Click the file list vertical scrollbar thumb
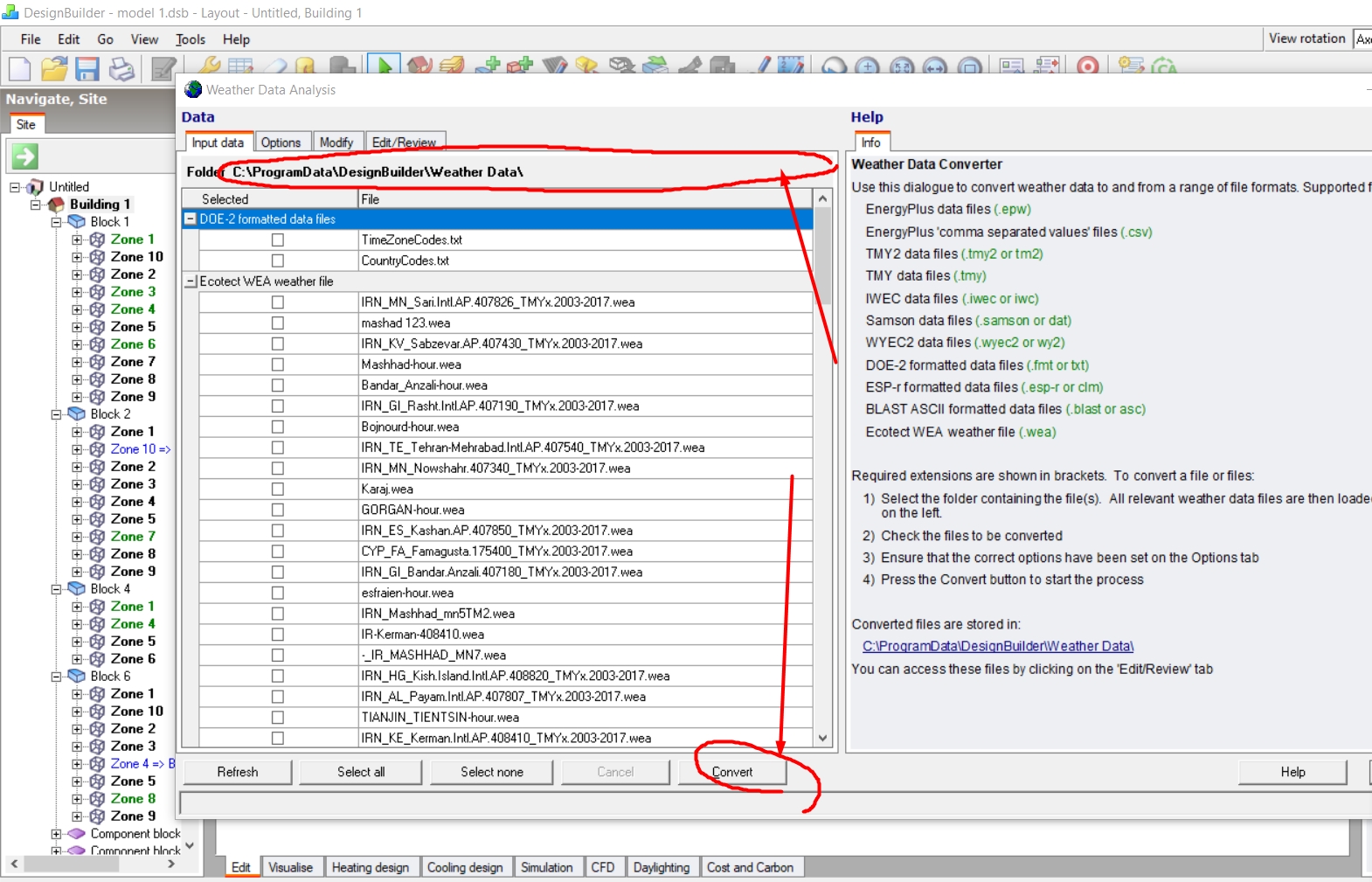Screen dimensions: 1372x882 point(822,257)
